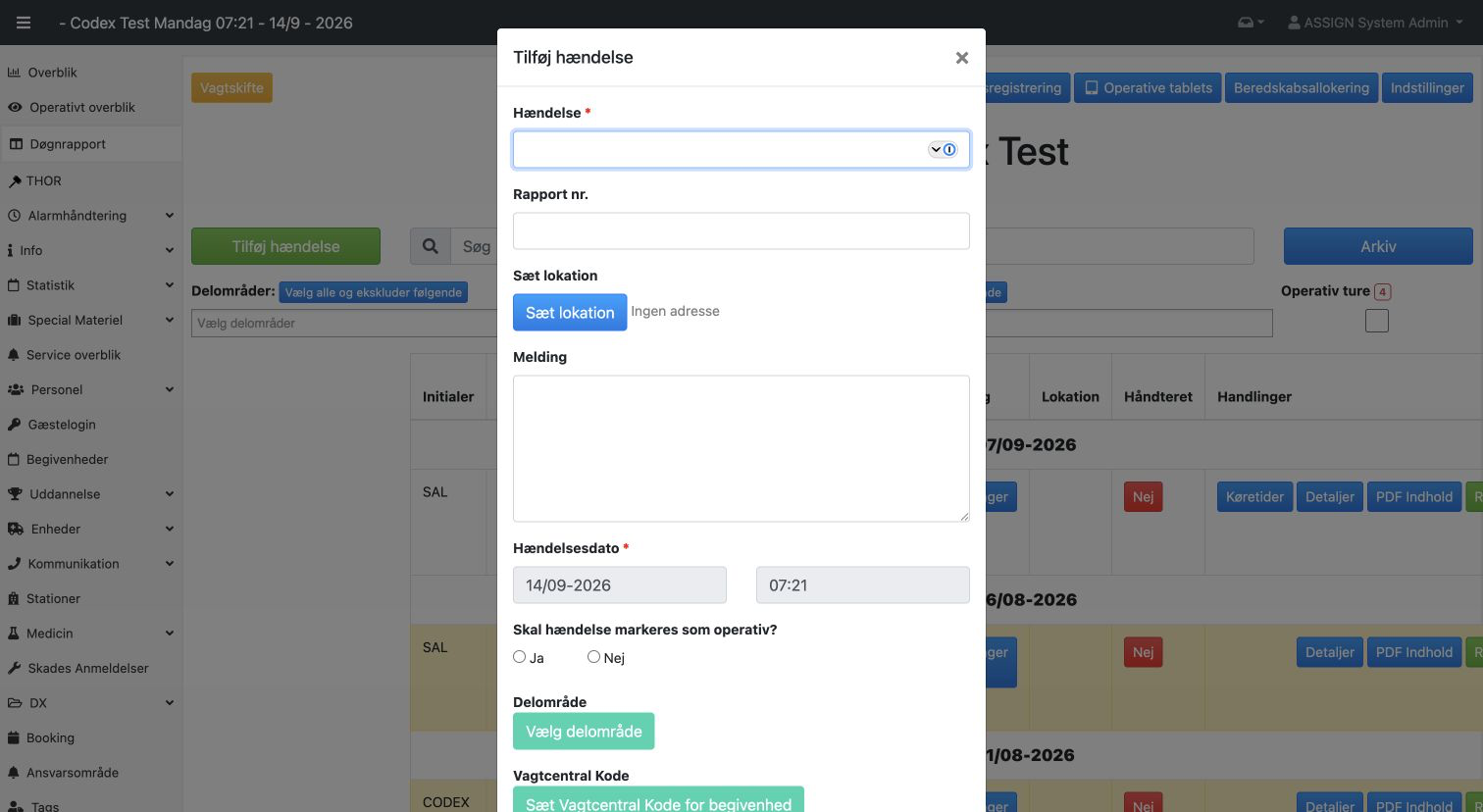1483x812 pixels.
Task: Click the inbox tray icon in top bar
Action: (x=1247, y=23)
